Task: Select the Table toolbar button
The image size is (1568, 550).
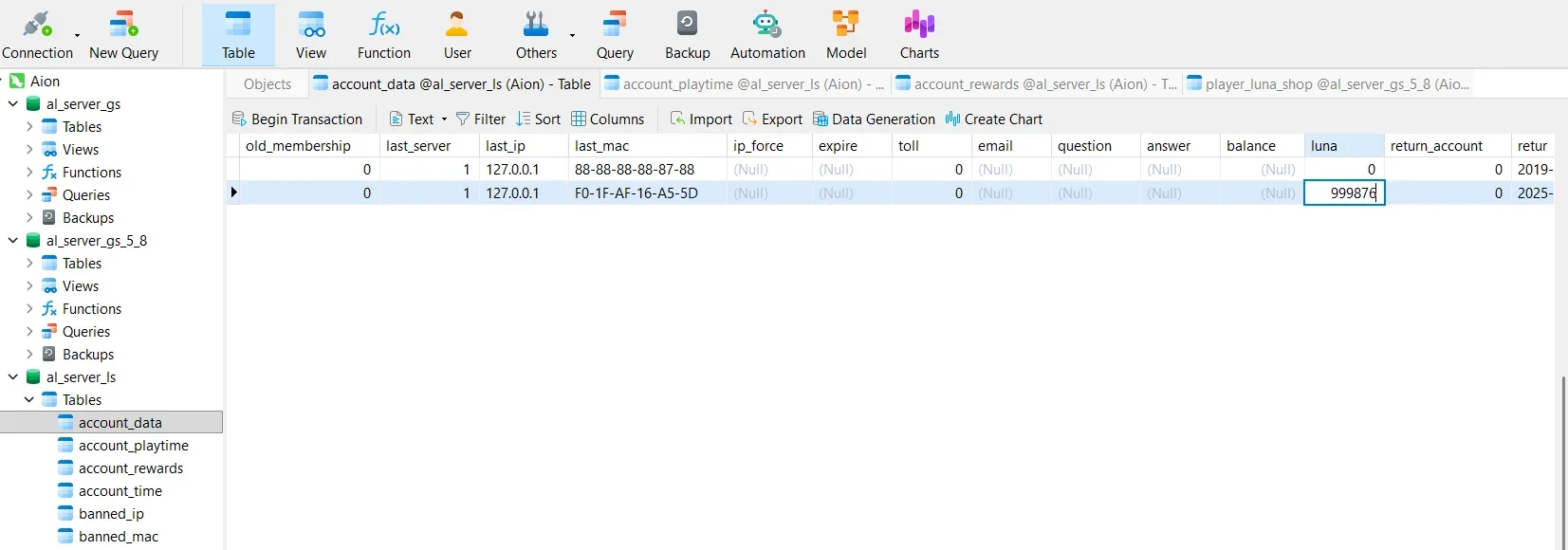Action: click(238, 35)
